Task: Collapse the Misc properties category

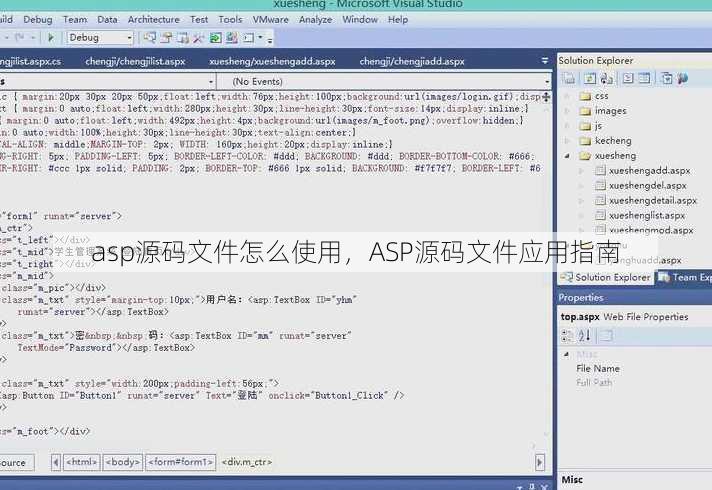Action: [x=566, y=354]
